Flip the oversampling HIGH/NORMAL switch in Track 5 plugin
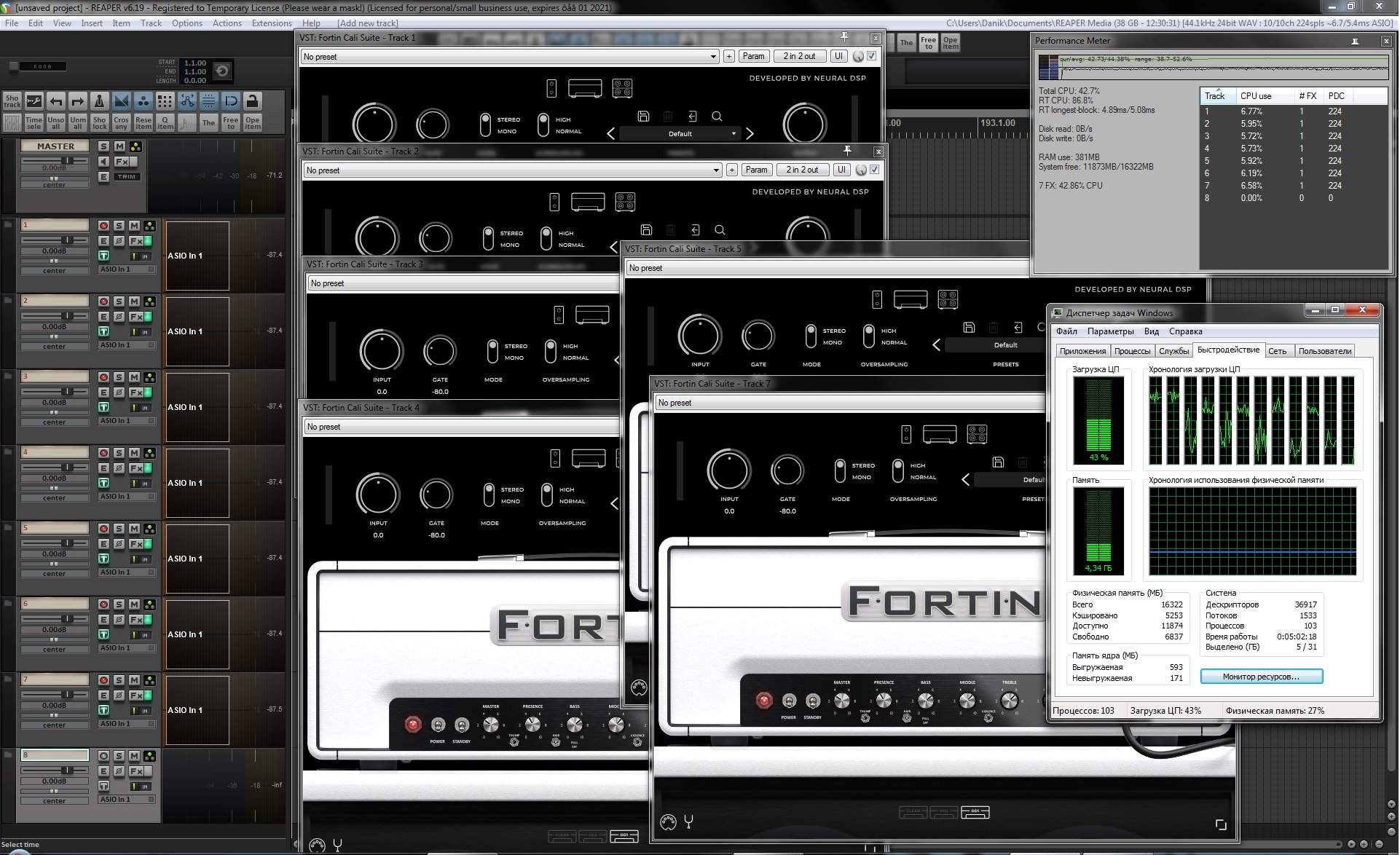1400x855 pixels. tap(868, 336)
